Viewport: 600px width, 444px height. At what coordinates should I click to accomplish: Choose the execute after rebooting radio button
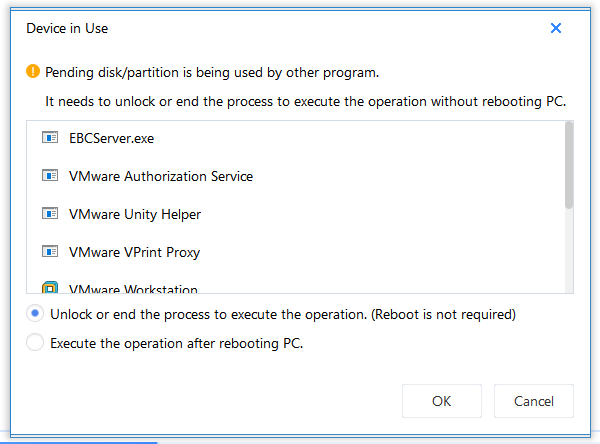[x=35, y=342]
